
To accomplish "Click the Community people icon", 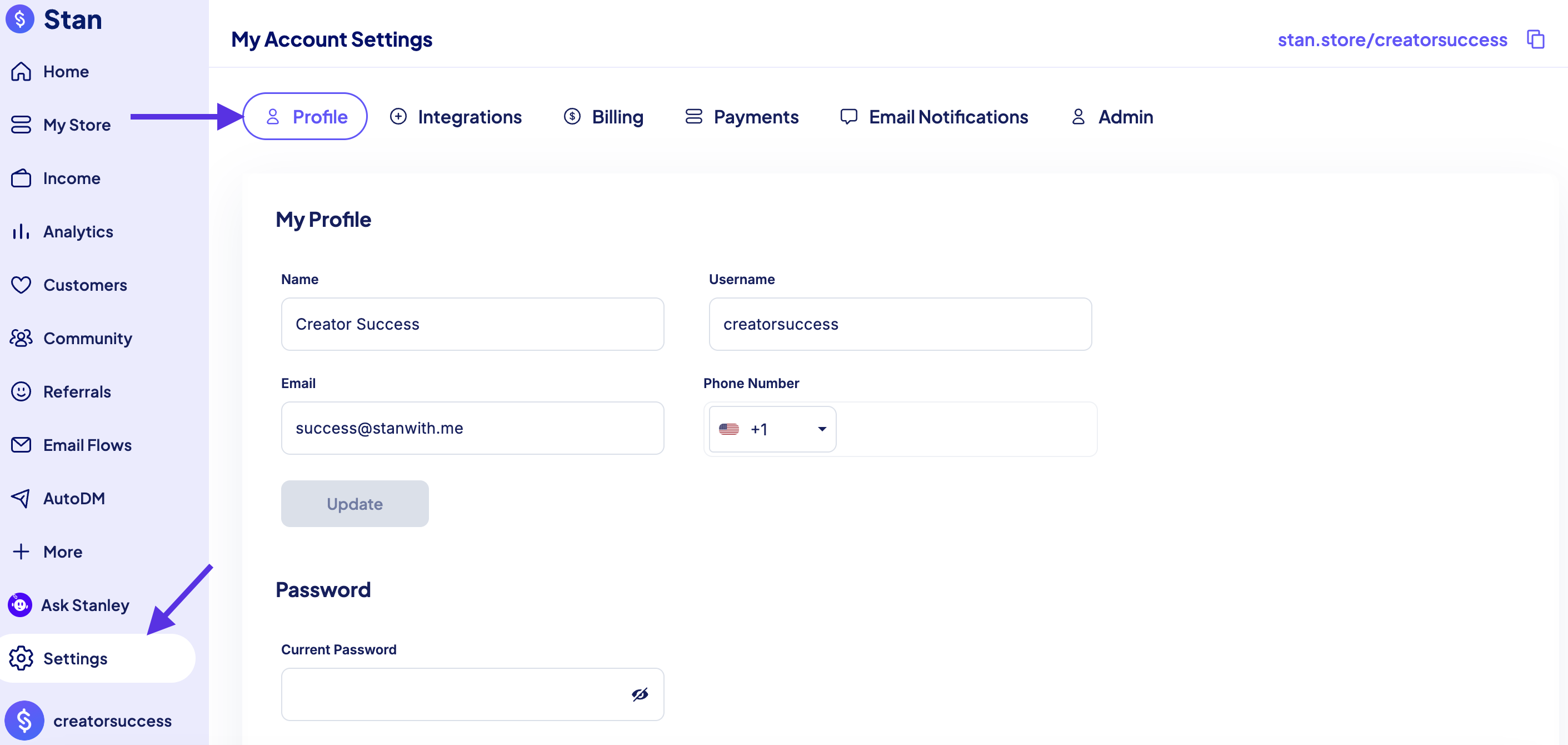I will tap(21, 338).
